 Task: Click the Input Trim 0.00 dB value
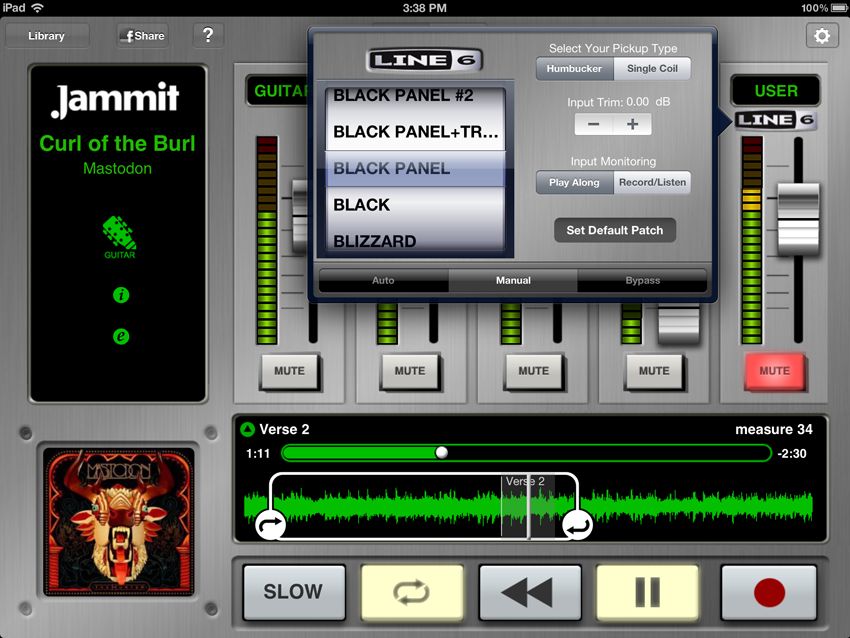[x=619, y=102]
